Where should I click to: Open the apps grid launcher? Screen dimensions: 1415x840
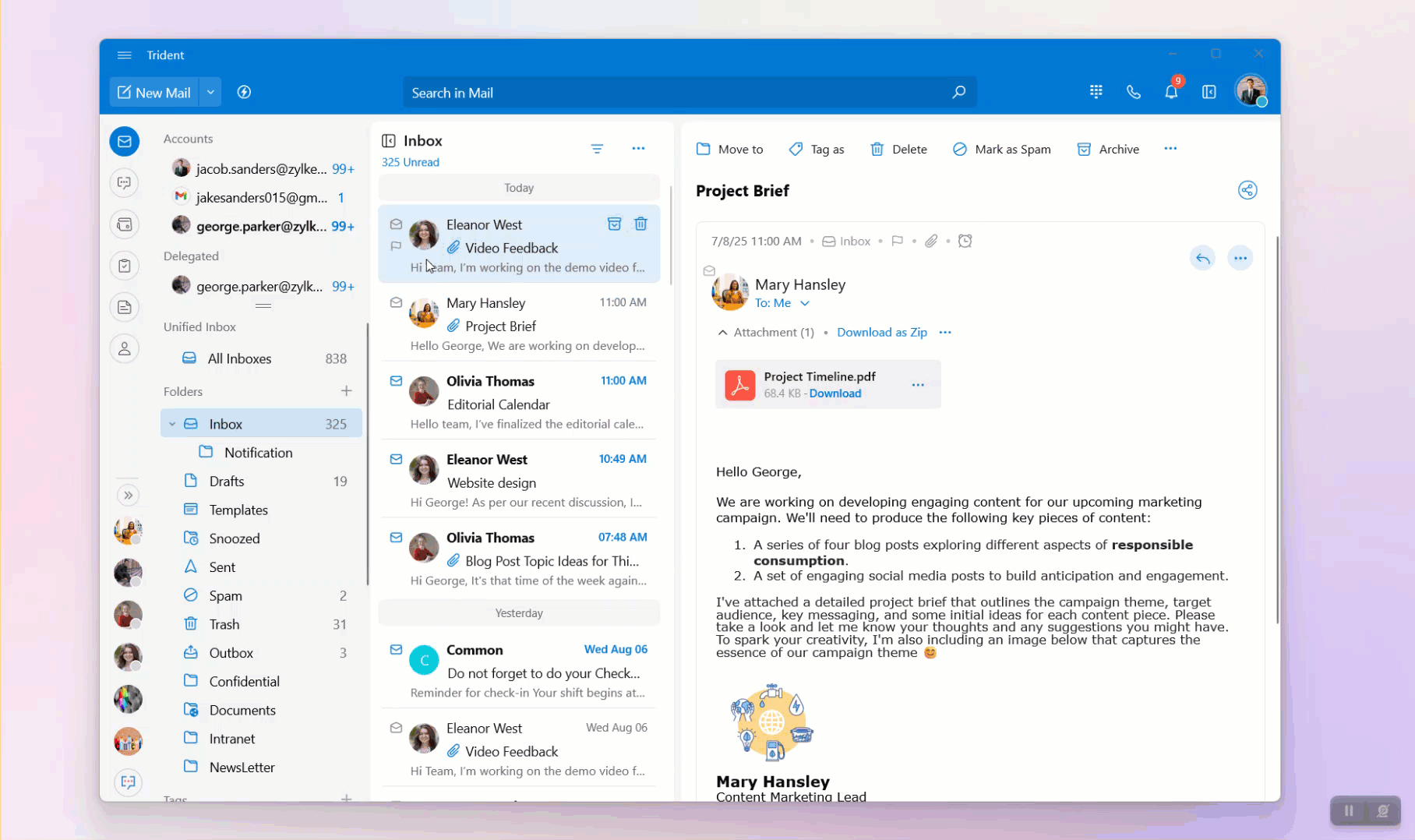[x=1096, y=92]
